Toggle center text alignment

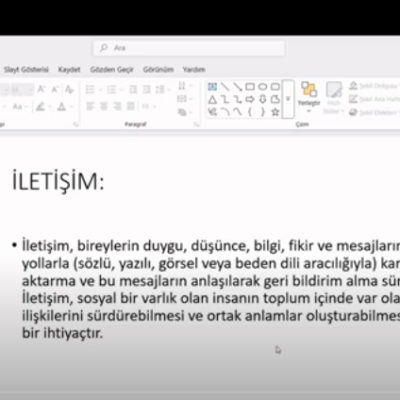click(x=104, y=106)
